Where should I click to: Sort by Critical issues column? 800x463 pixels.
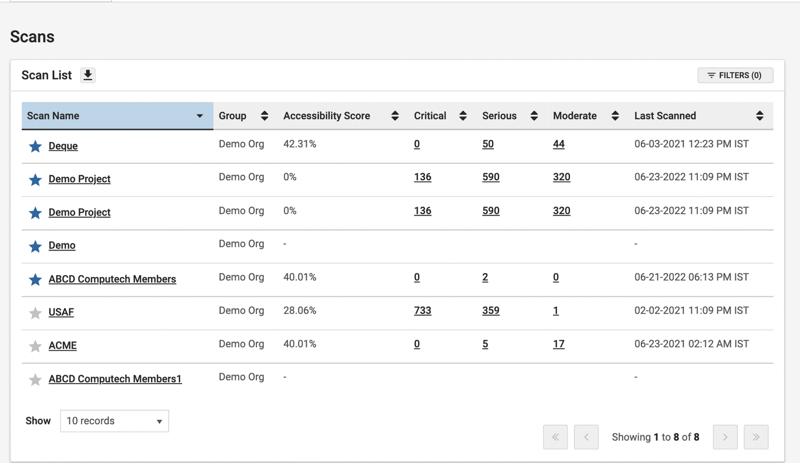tap(440, 116)
